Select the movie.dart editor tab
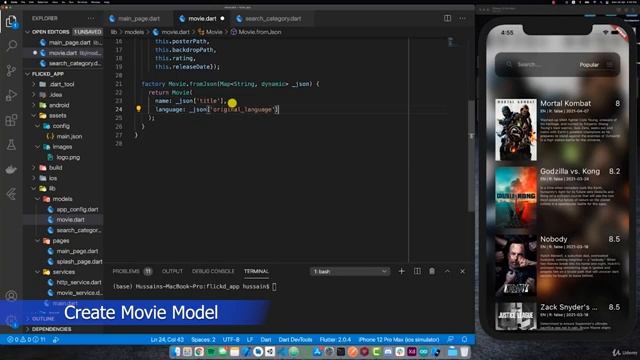 202,18
